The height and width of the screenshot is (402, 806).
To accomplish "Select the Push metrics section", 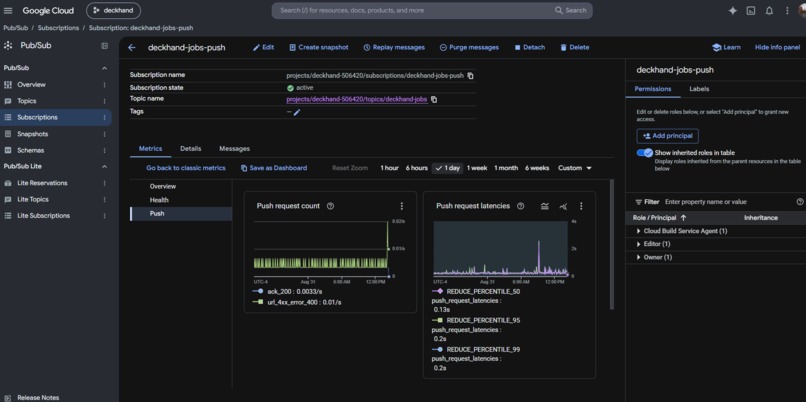I will pyautogui.click(x=181, y=214).
